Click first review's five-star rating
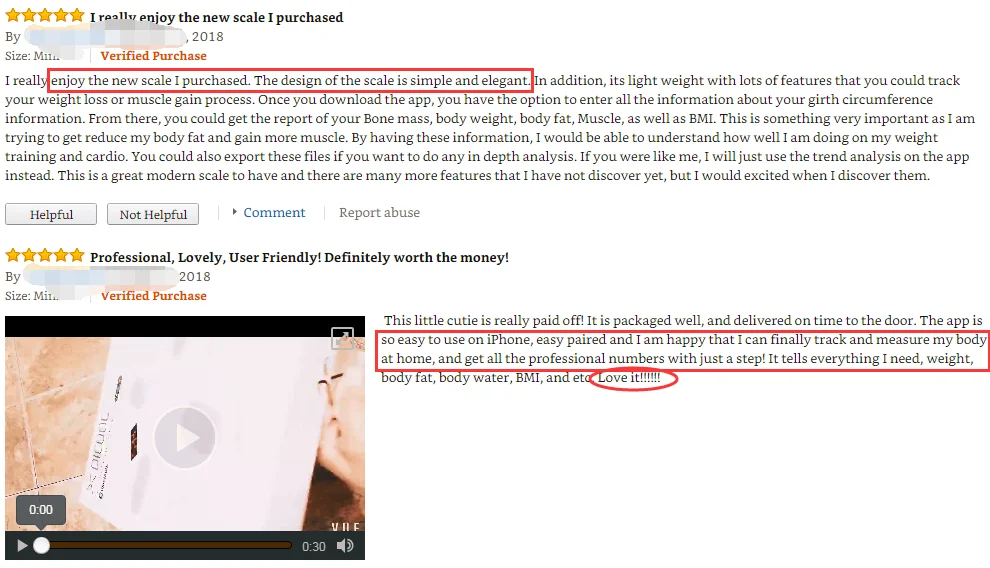The height and width of the screenshot is (568, 990). coord(45,15)
